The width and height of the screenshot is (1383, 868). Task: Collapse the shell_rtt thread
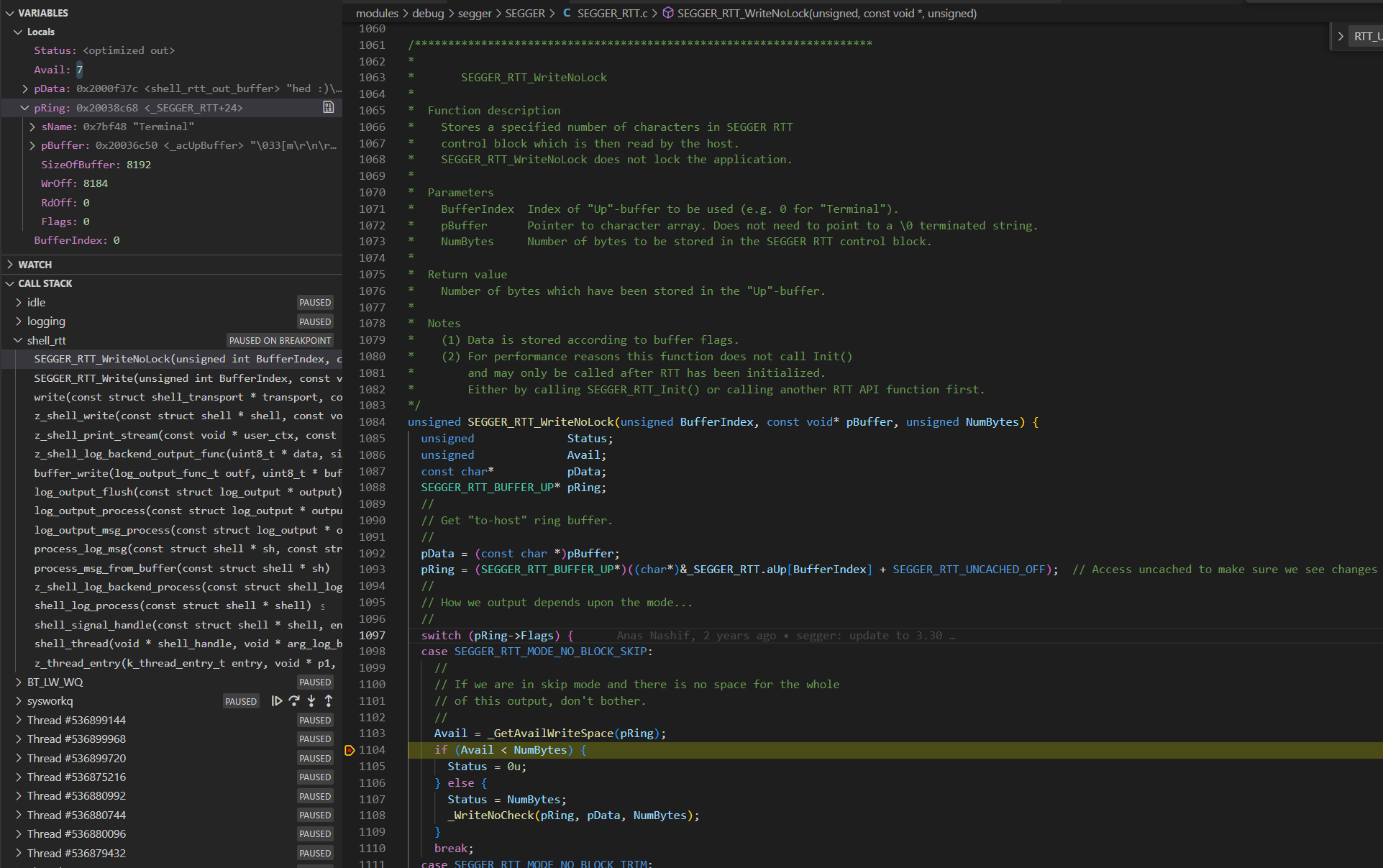(18, 341)
